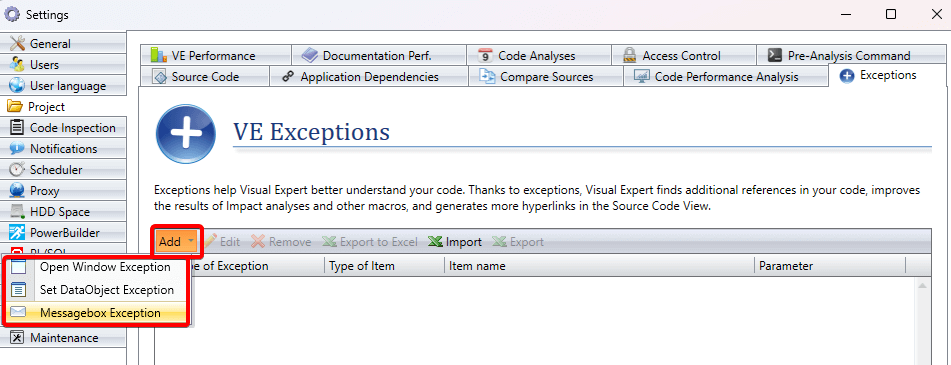This screenshot has height=365, width=951.
Task: Click the General wrench icon
Action: [x=17, y=44]
